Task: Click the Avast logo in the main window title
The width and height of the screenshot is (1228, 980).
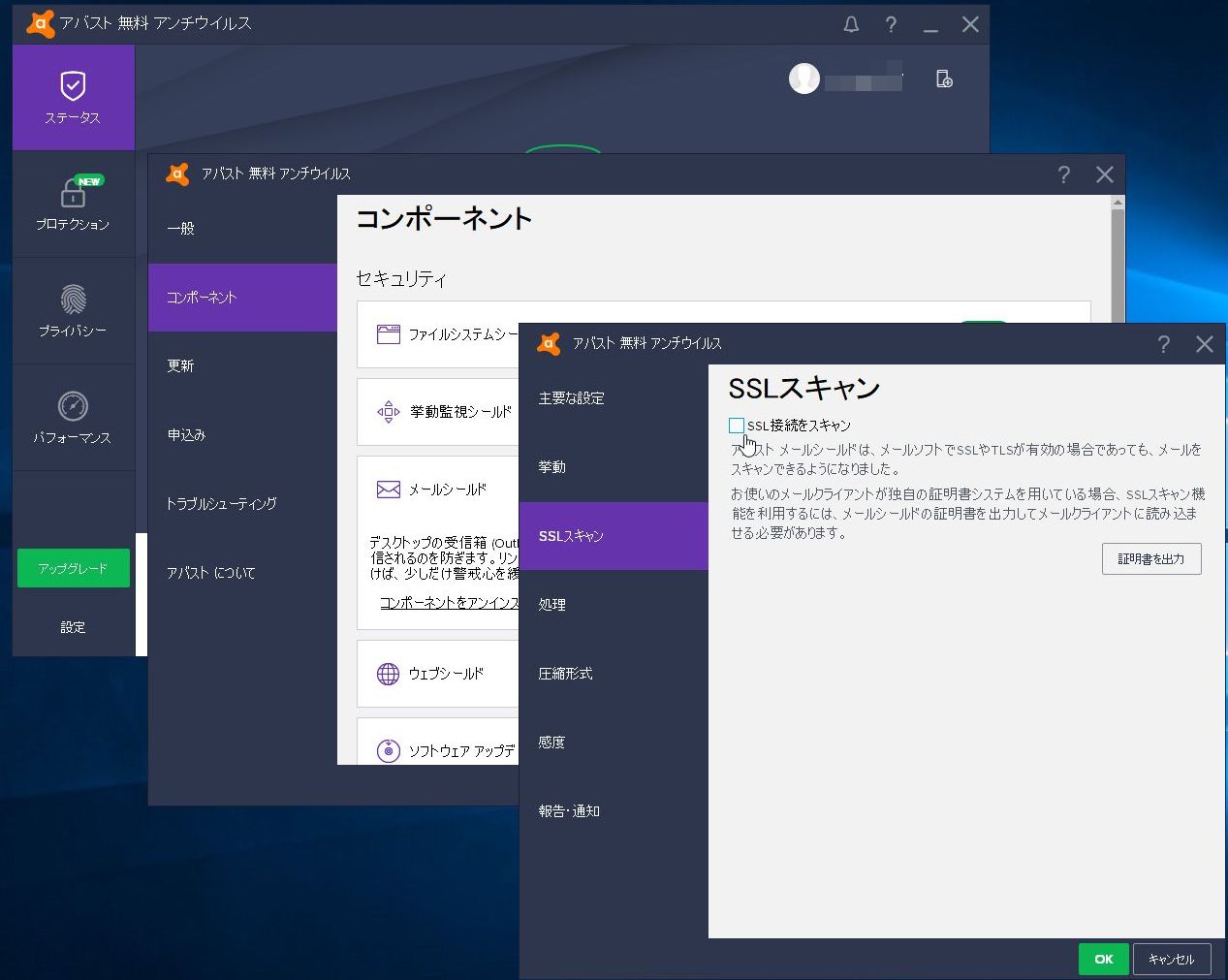Action: [40, 23]
